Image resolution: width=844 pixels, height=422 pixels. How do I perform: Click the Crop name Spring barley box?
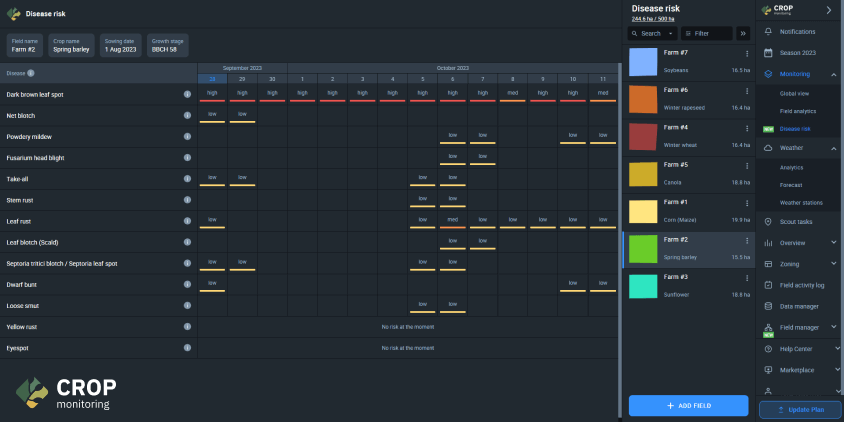pyautogui.click(x=71, y=46)
